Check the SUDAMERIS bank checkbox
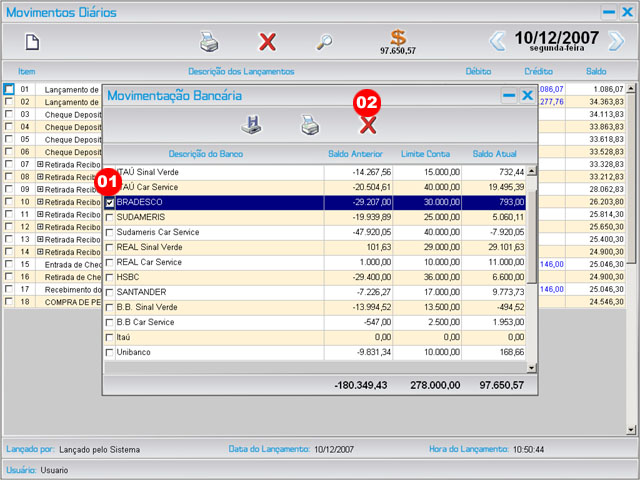 (110, 217)
